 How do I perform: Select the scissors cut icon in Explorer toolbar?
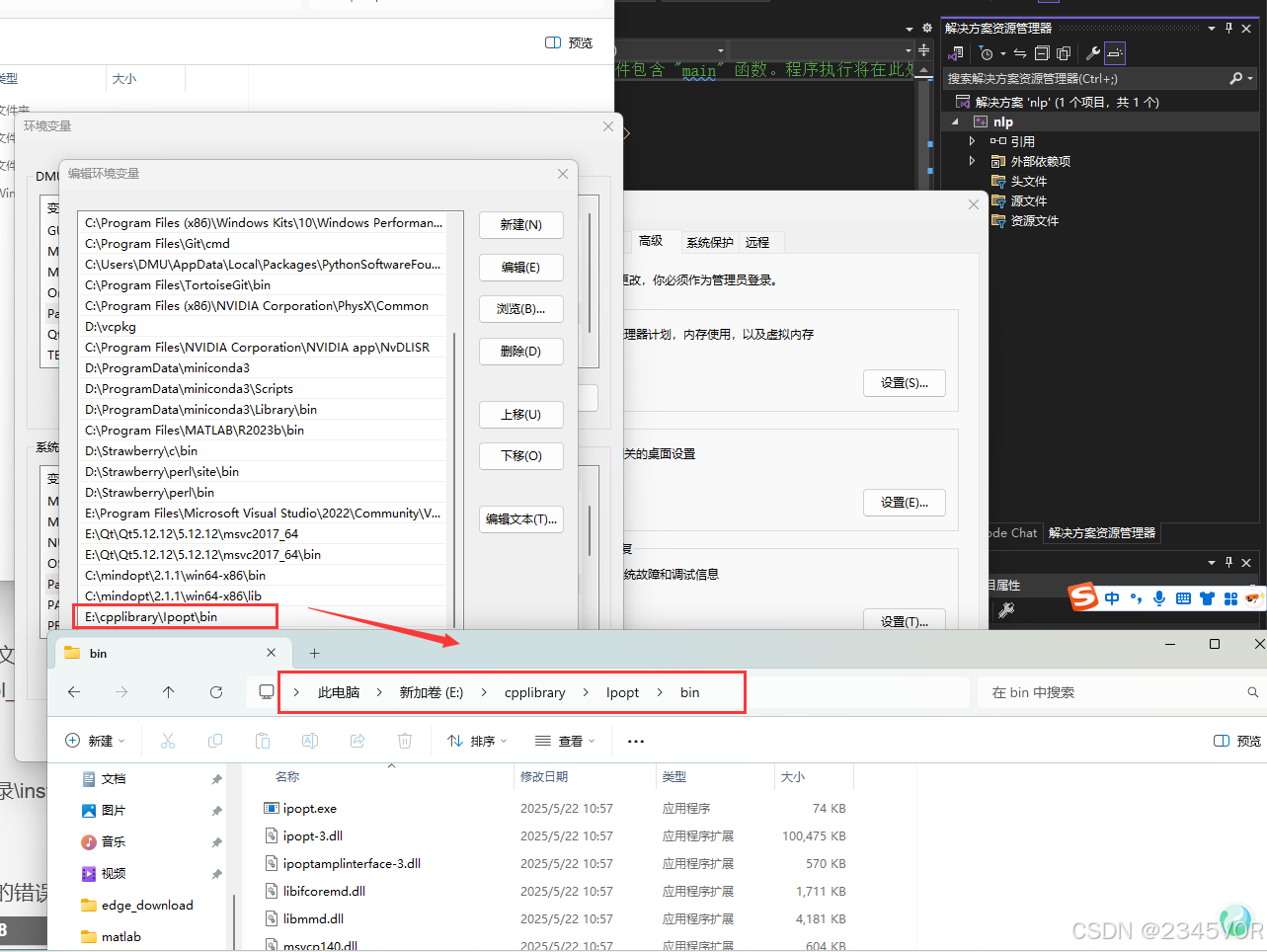pyautogui.click(x=168, y=741)
